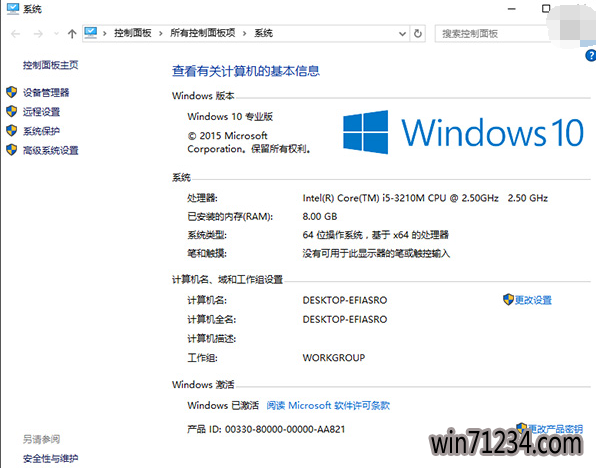This screenshot has height=468, width=596.
Task: Refresh the page with the refresh button
Action: coord(418,34)
